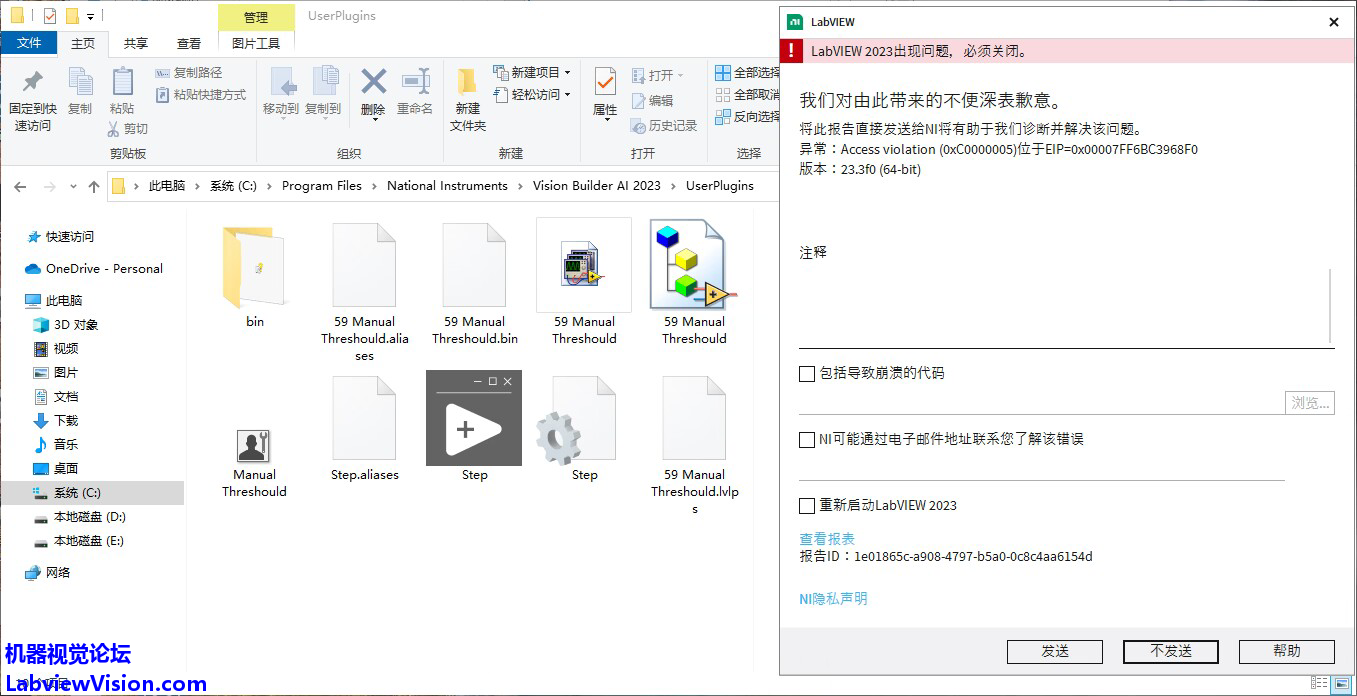This screenshot has height=696, width=1357.
Task: Open the 轻松访问 dropdown menu
Action: click(x=567, y=95)
